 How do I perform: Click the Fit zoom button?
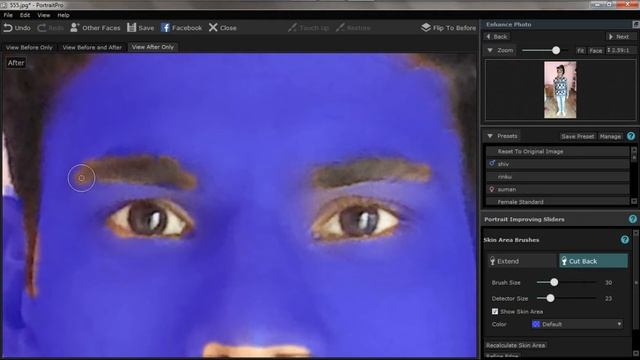coord(580,51)
